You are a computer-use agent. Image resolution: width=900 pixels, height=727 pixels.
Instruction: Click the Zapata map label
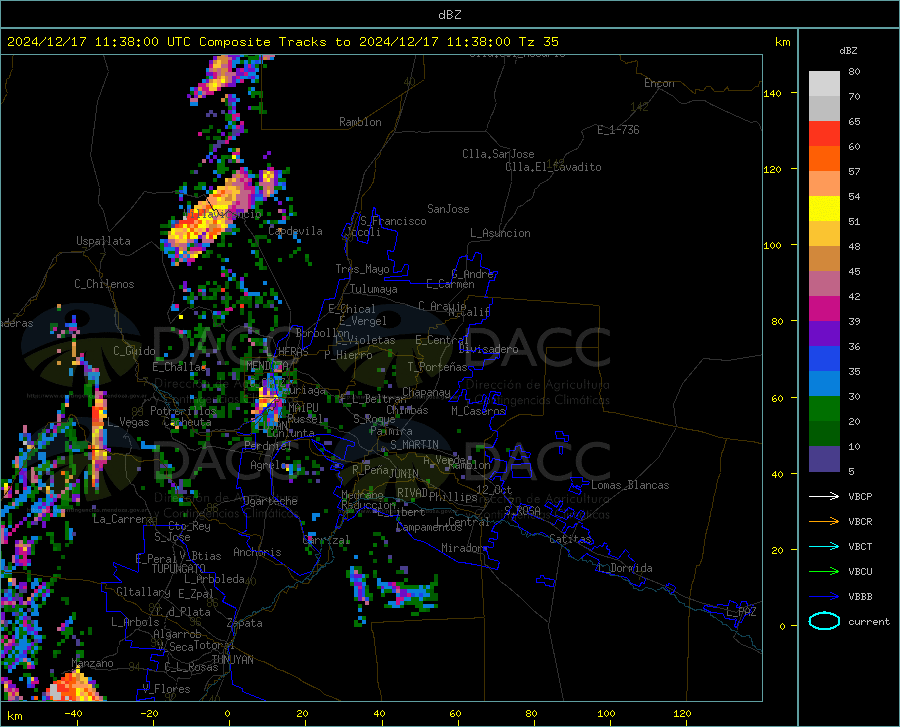(x=245, y=623)
